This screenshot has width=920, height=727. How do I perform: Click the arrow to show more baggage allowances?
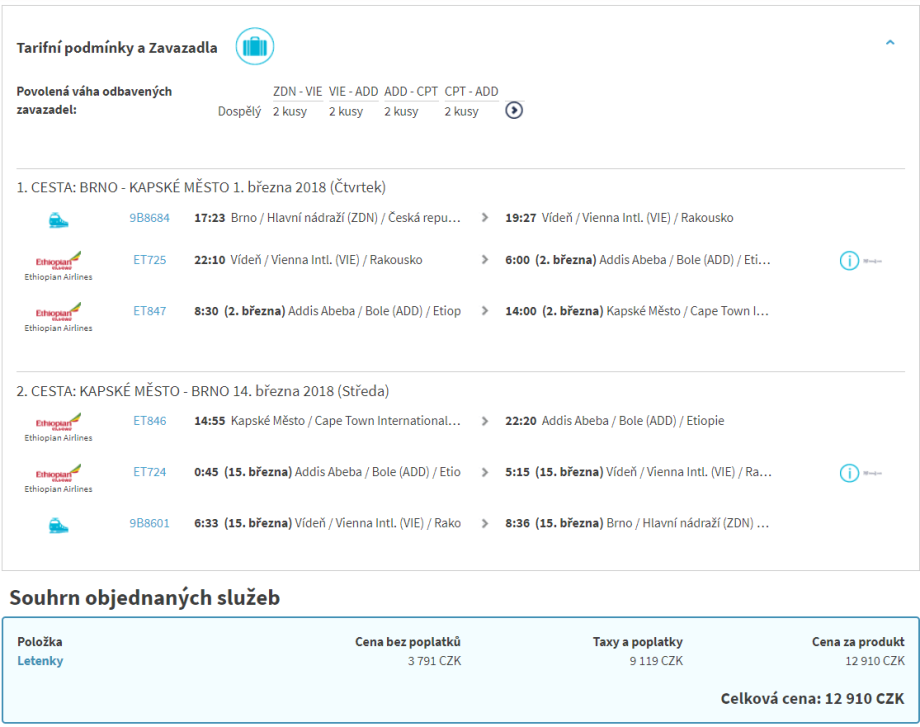pos(514,110)
